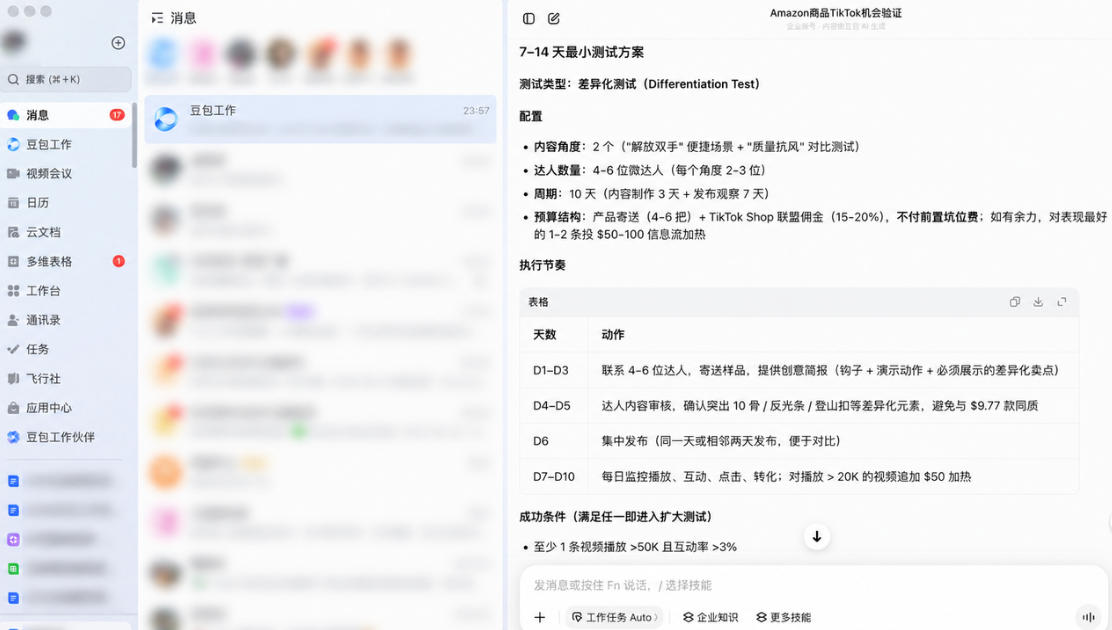Open the 工作任务 Auto dropdown
The width and height of the screenshot is (1112, 630).
point(614,617)
